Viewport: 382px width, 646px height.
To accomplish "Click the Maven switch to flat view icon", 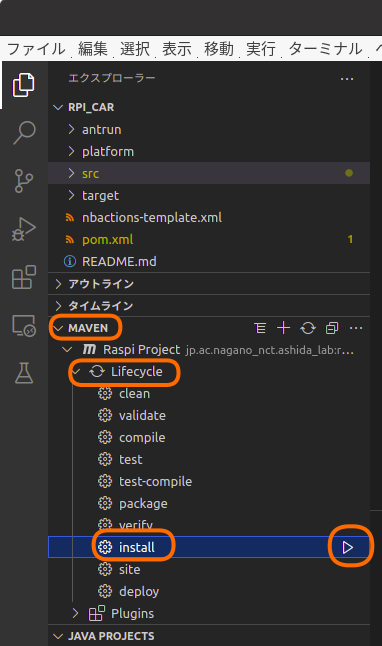I will [x=260, y=328].
